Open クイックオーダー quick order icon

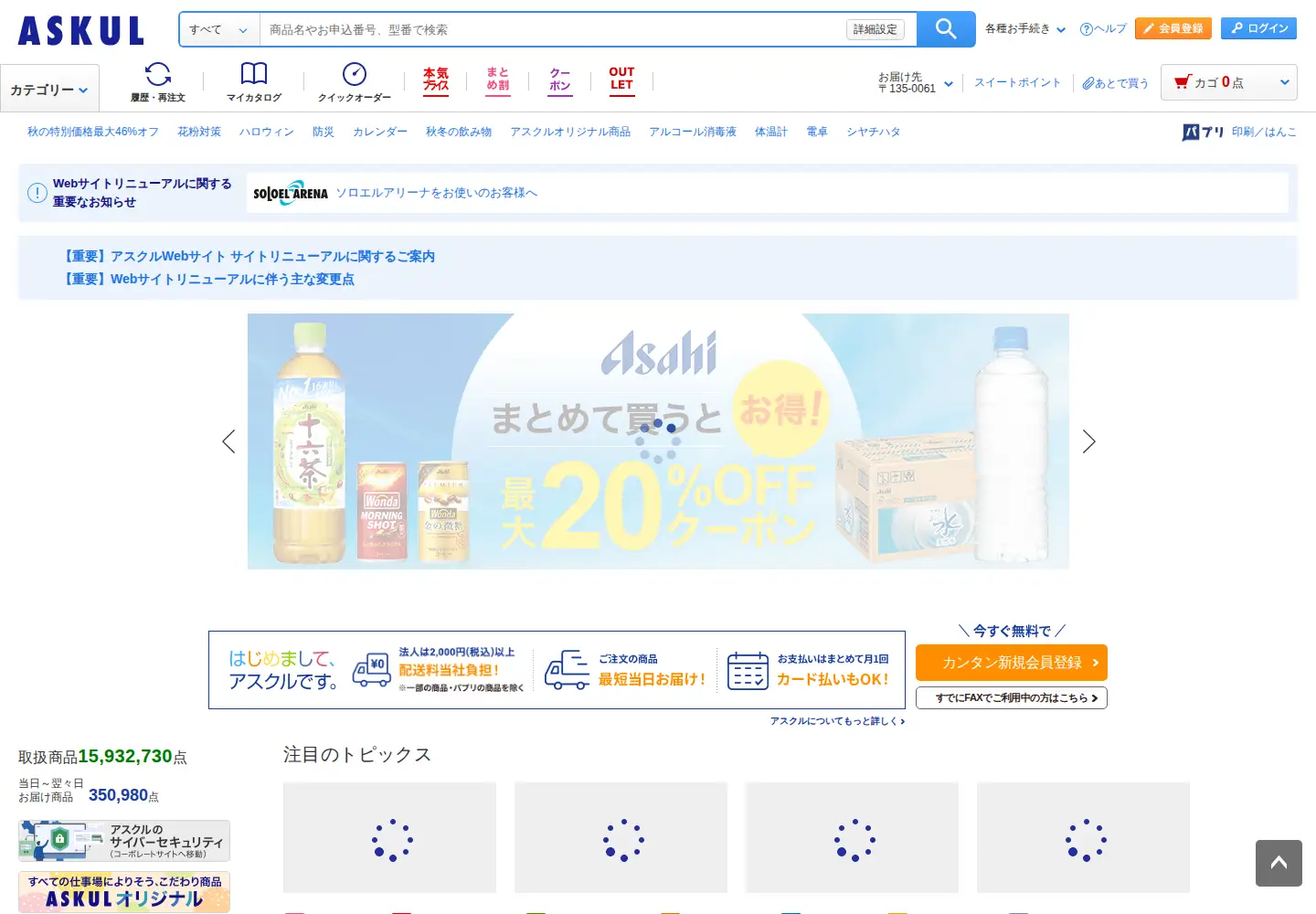pos(355,82)
